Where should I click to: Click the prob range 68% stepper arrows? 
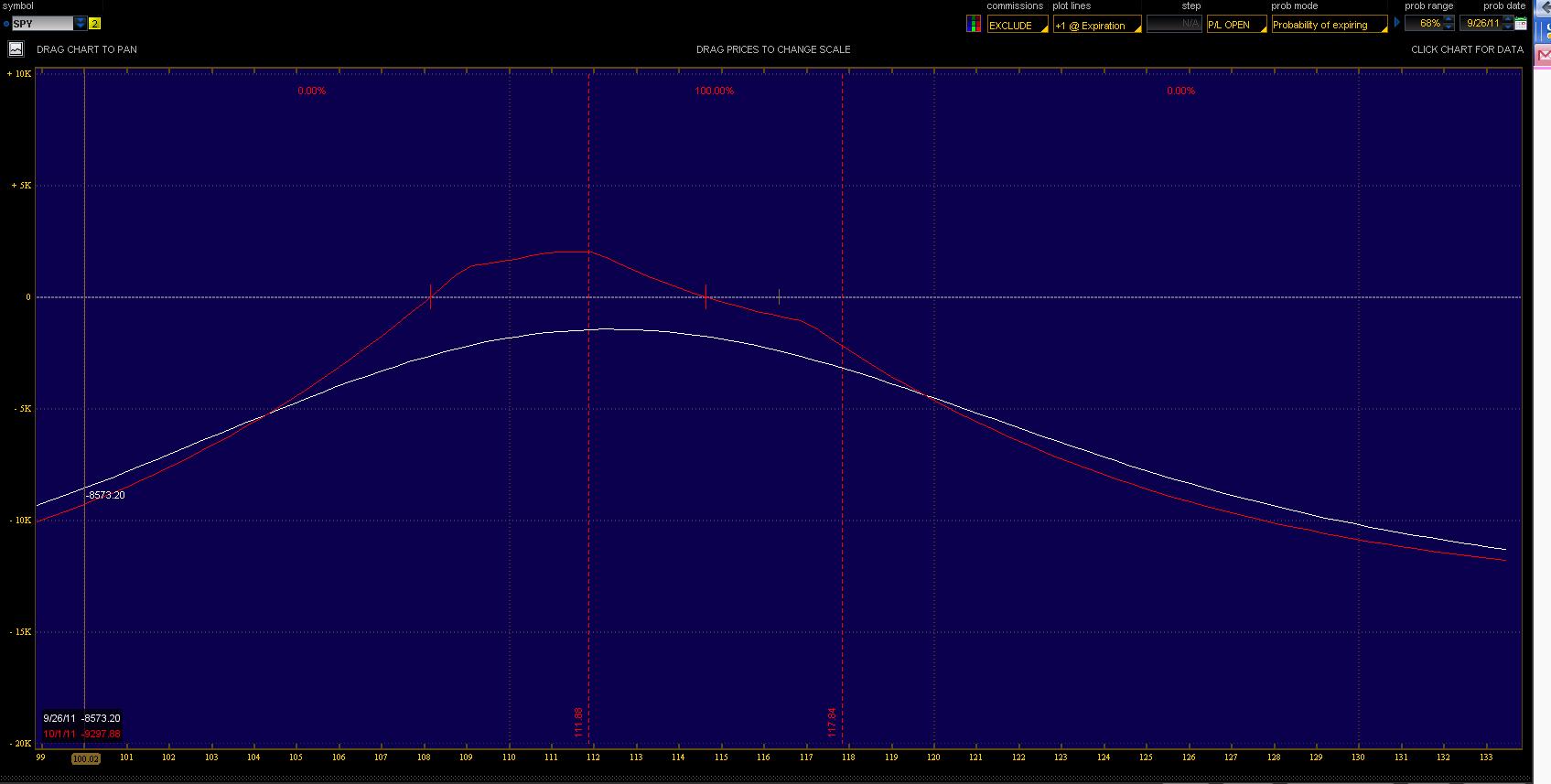click(x=1449, y=24)
